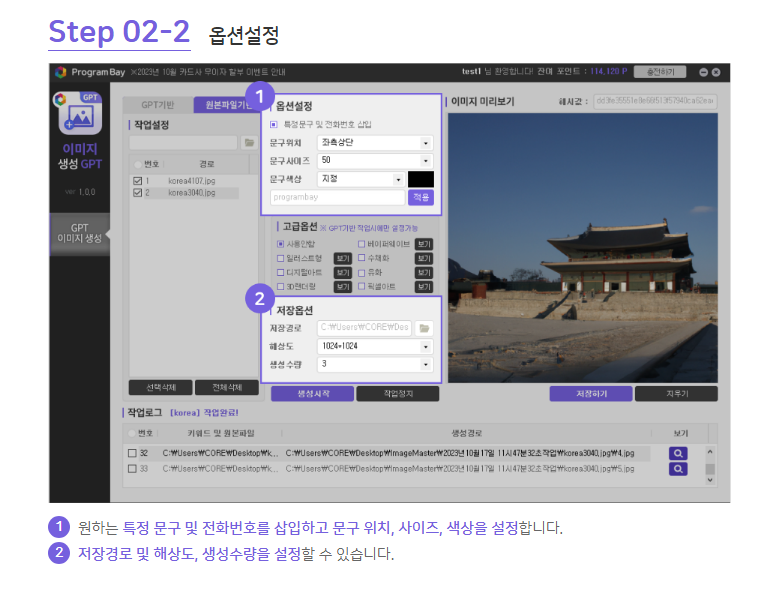Switch to the GPT기반 tab
Screen dimensions: 777x591
click(158, 105)
